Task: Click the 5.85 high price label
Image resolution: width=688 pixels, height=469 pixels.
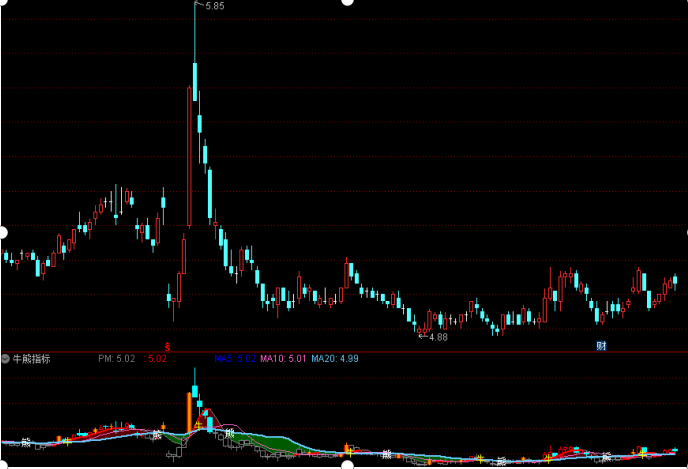Action: (215, 6)
